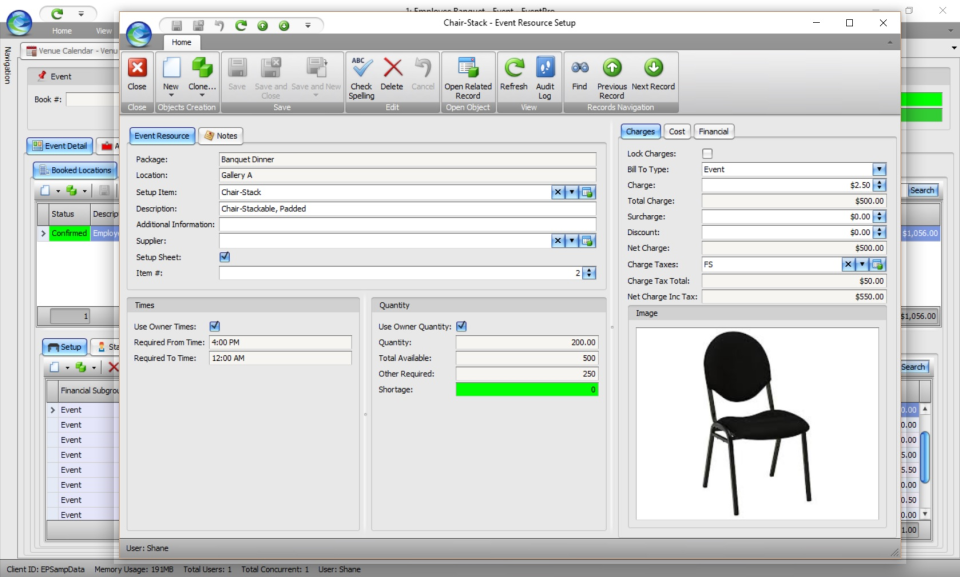Open the Clone button dropdown arrow

coord(201,96)
